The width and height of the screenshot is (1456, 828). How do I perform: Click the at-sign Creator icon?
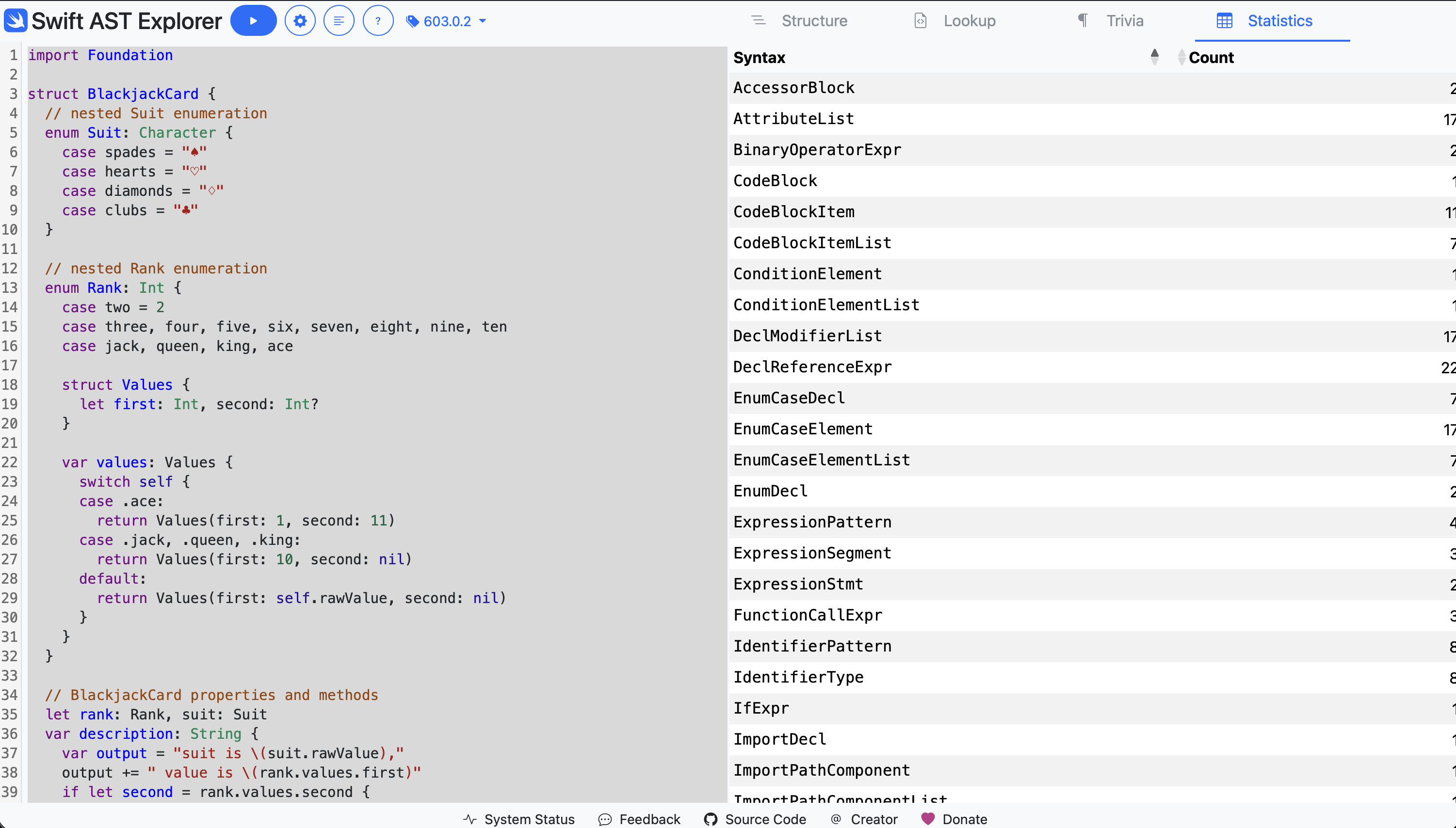(836, 819)
